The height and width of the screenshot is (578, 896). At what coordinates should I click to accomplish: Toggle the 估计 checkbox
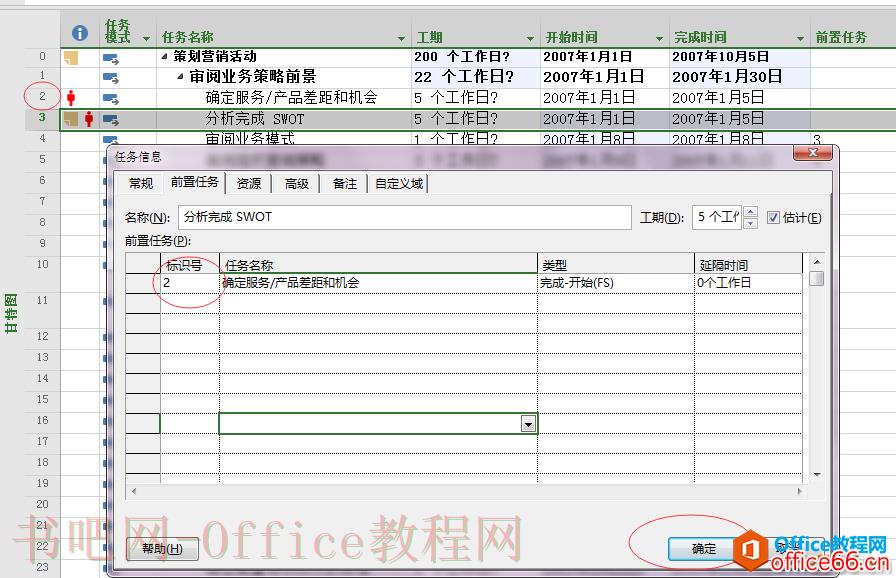click(x=773, y=218)
